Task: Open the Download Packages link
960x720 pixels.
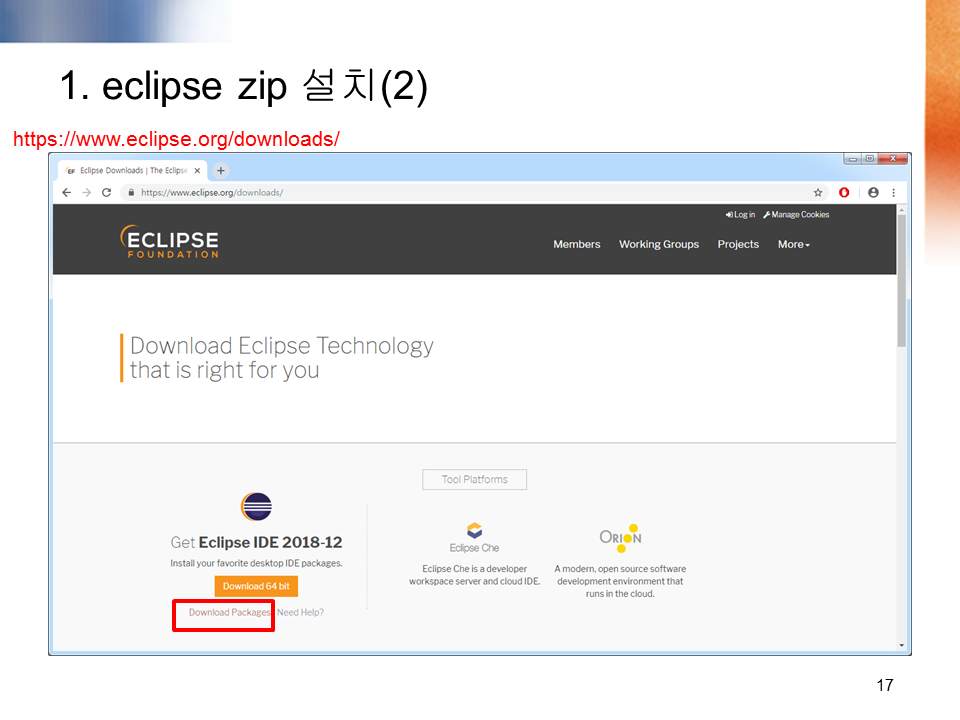Action: point(229,612)
